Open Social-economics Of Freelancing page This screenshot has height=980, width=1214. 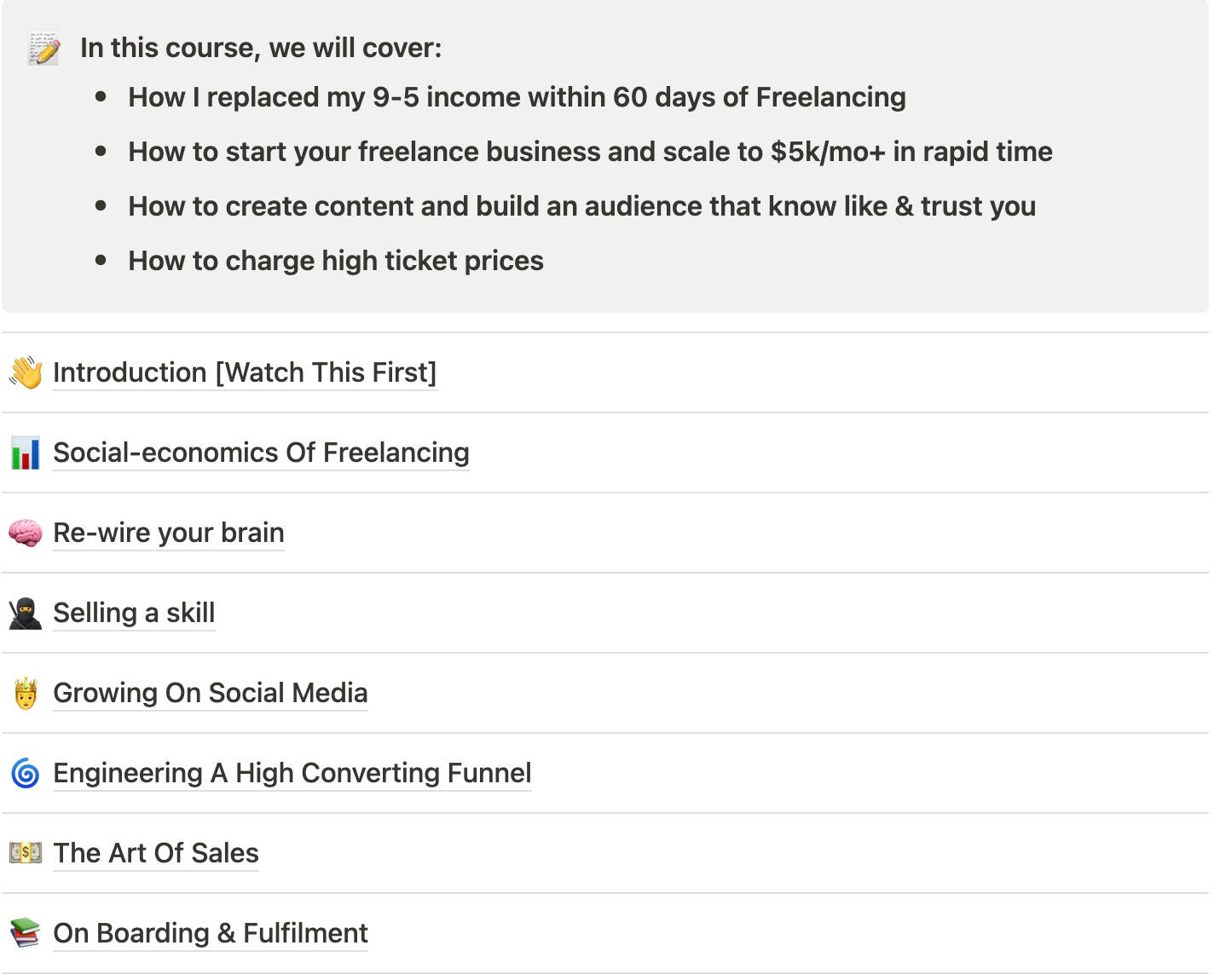click(261, 453)
